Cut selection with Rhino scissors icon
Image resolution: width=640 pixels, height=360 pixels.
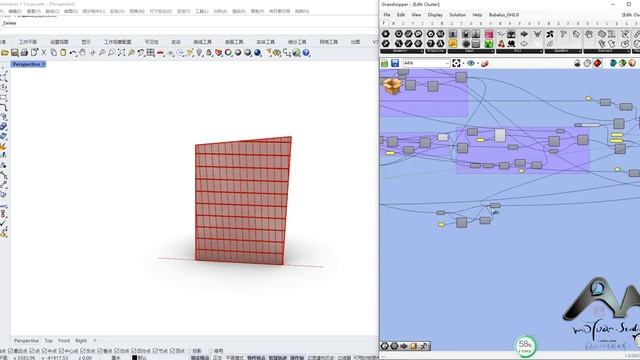coord(44,53)
